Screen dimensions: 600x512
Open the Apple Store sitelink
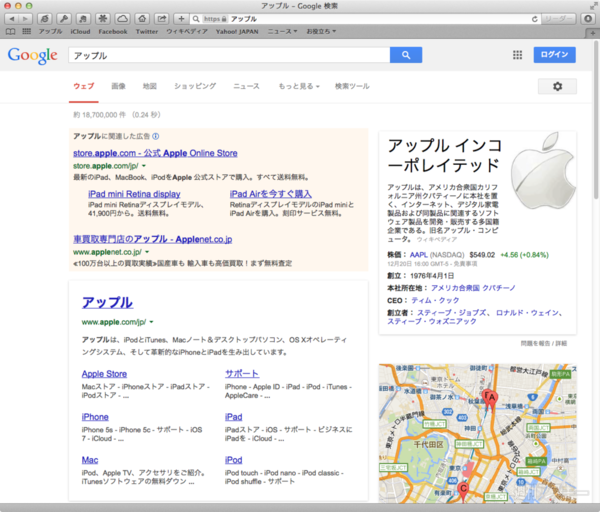pyautogui.click(x=104, y=374)
